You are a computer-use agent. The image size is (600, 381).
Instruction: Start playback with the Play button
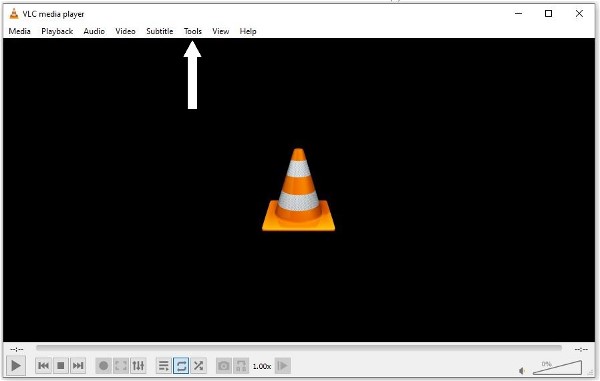pyautogui.click(x=16, y=366)
